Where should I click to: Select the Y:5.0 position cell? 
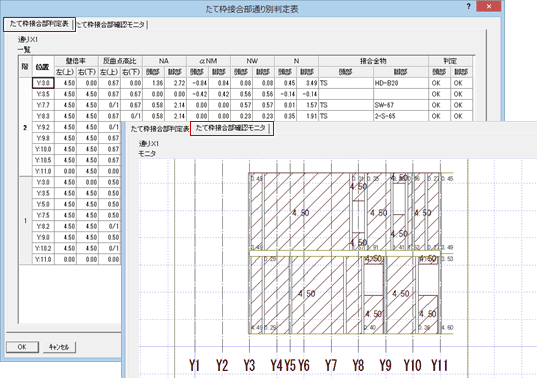[43, 204]
